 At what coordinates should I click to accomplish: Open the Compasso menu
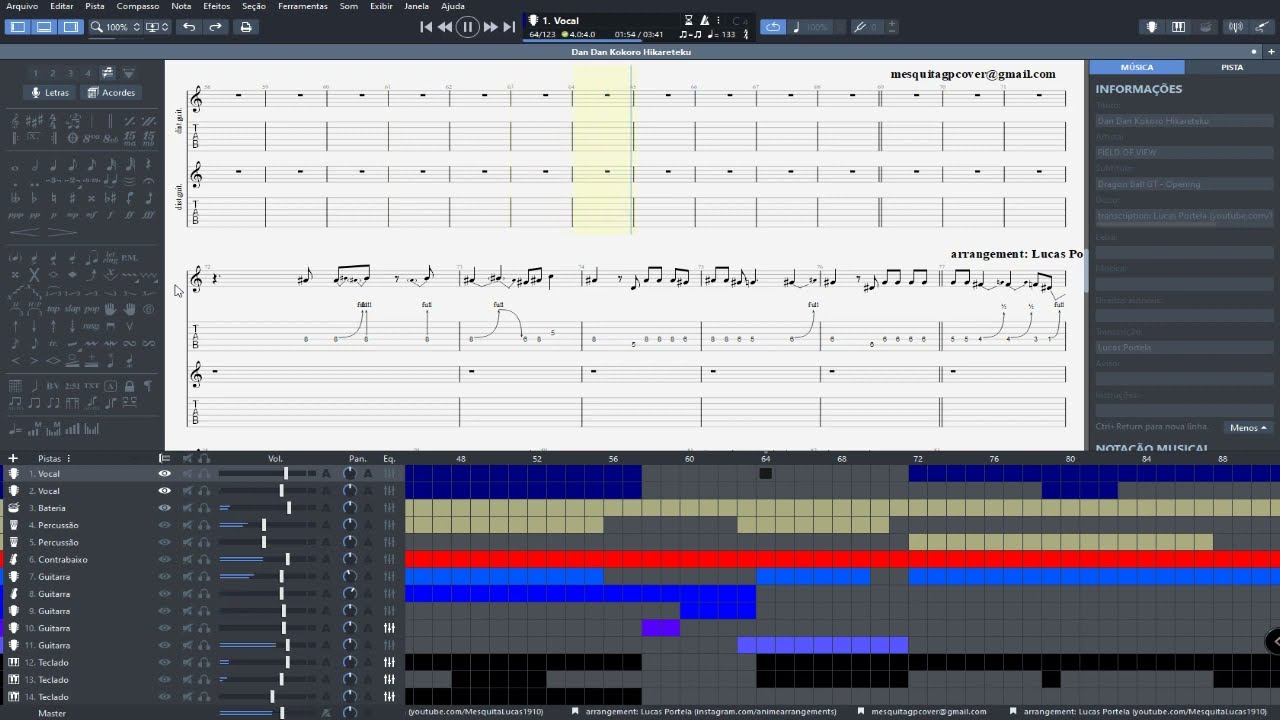[138, 6]
